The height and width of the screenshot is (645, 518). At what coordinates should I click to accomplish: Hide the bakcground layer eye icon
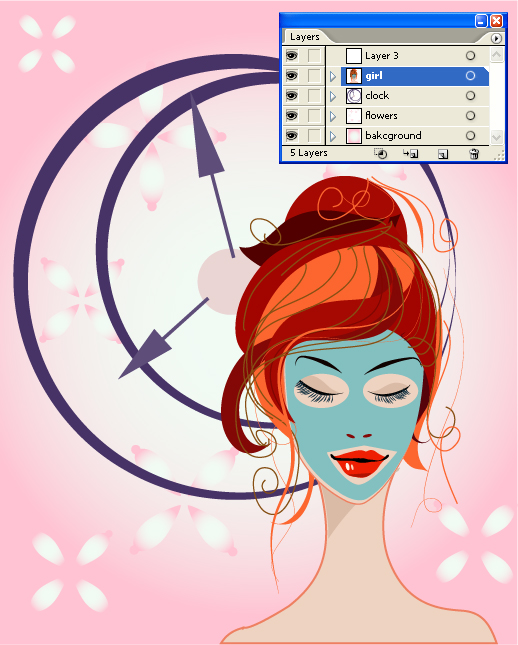292,136
